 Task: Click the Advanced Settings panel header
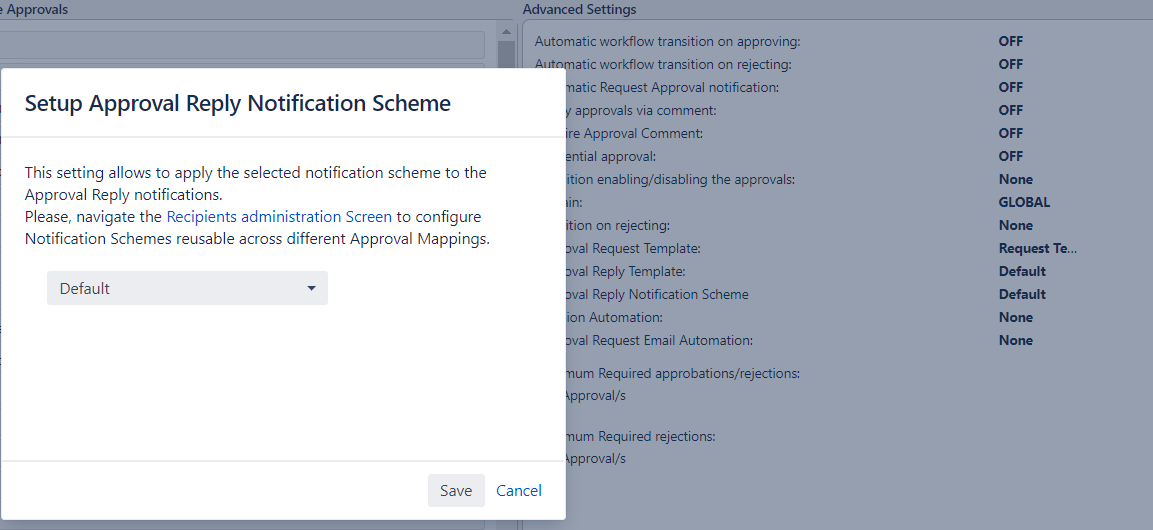tap(579, 9)
